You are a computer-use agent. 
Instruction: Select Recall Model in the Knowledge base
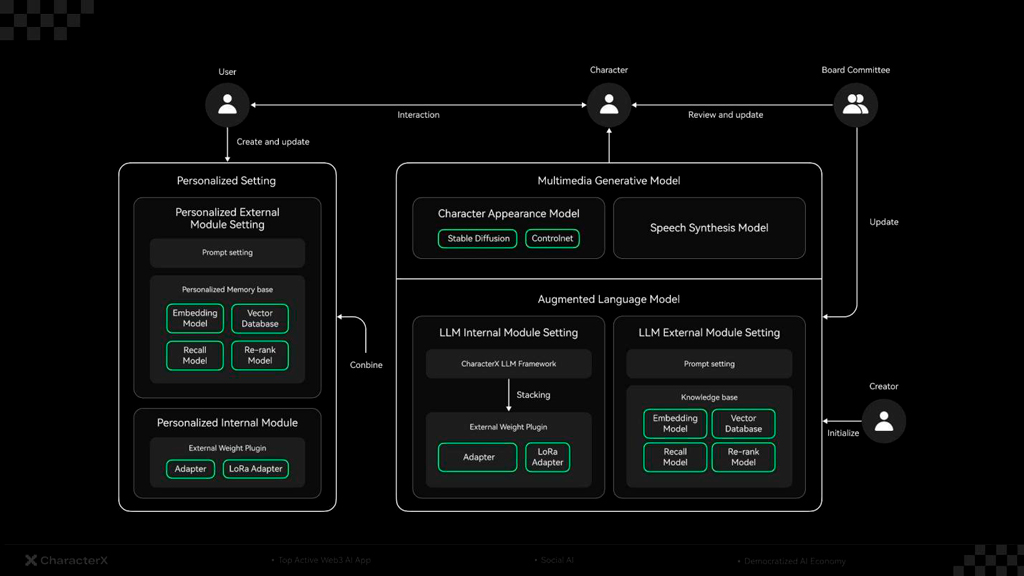click(x=675, y=456)
